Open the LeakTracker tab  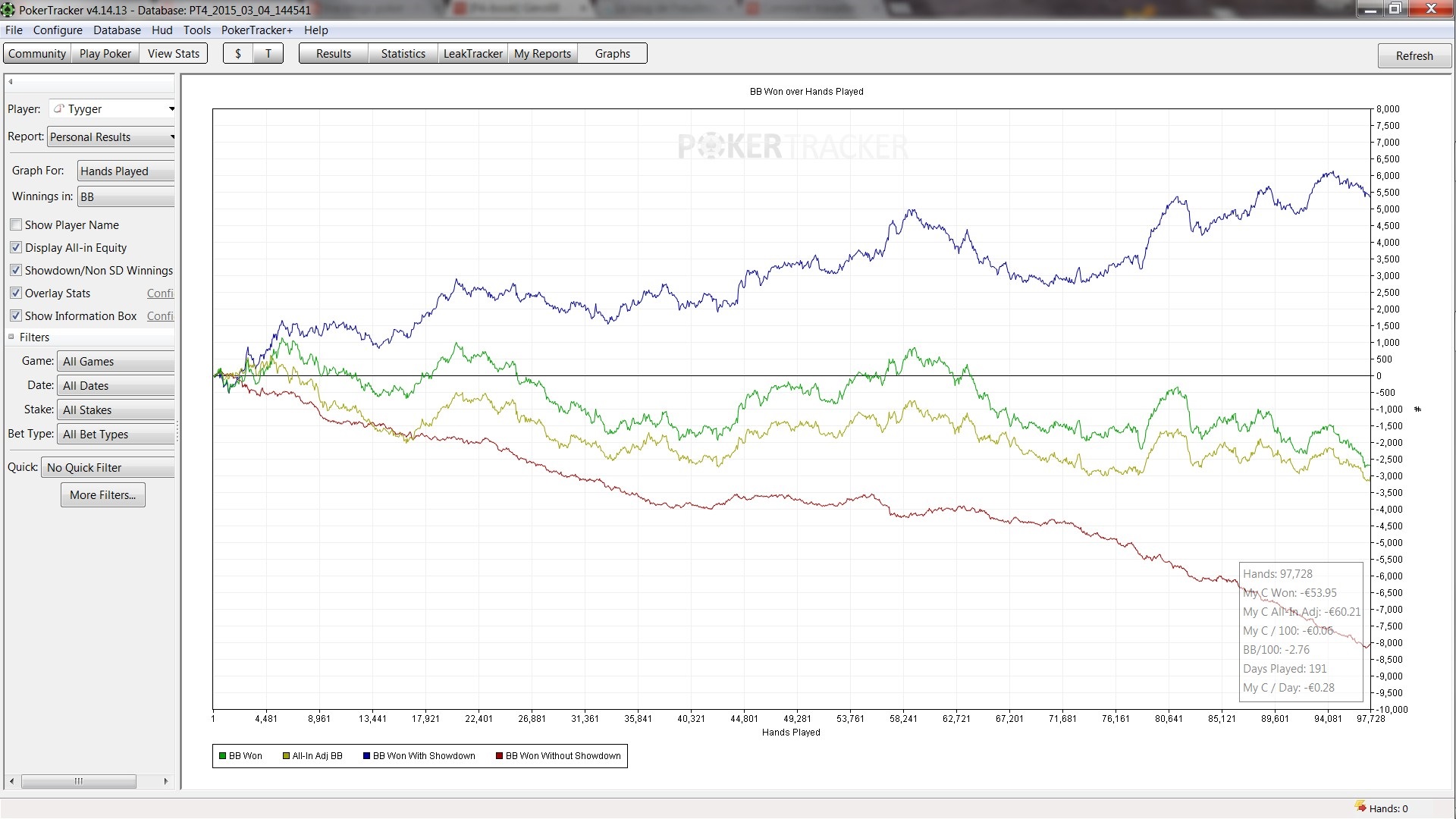(473, 54)
